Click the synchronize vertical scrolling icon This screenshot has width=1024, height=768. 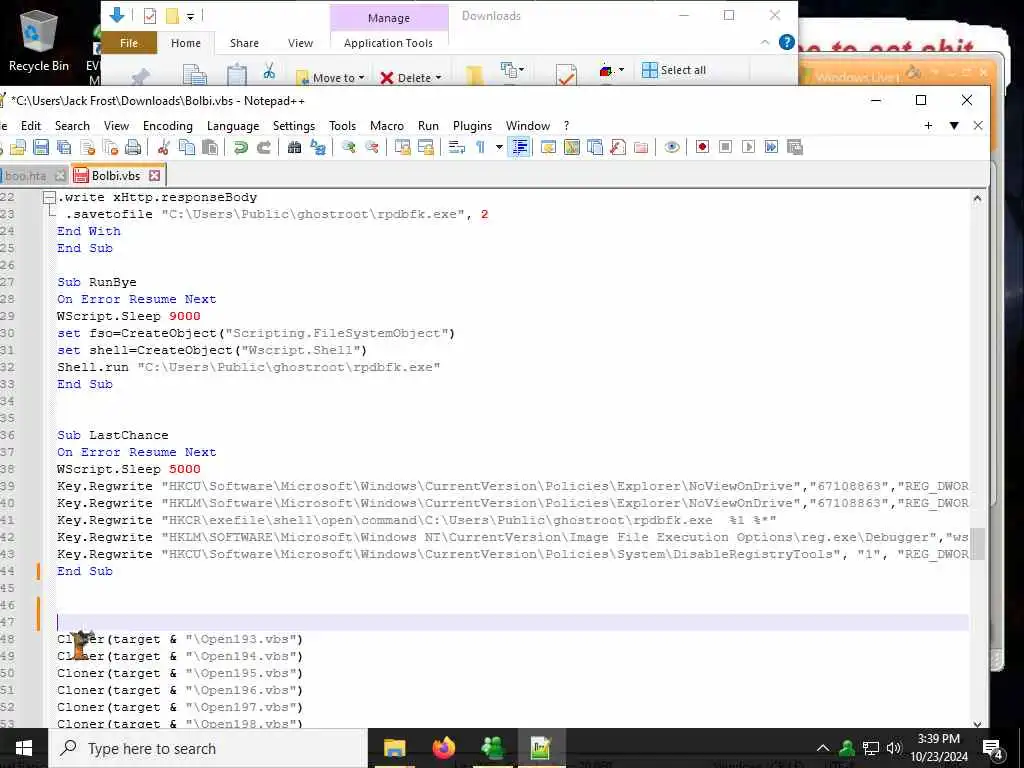coord(402,147)
